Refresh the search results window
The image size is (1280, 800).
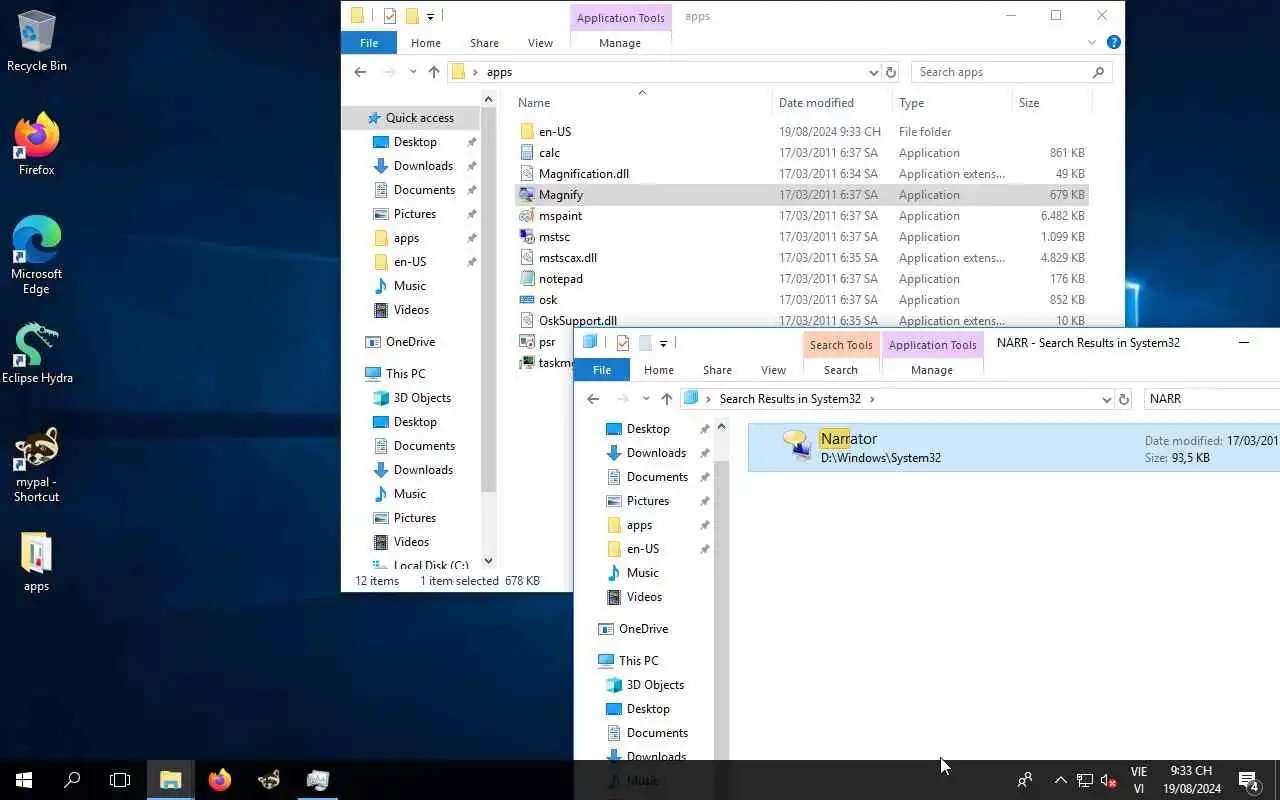pyautogui.click(x=1124, y=399)
